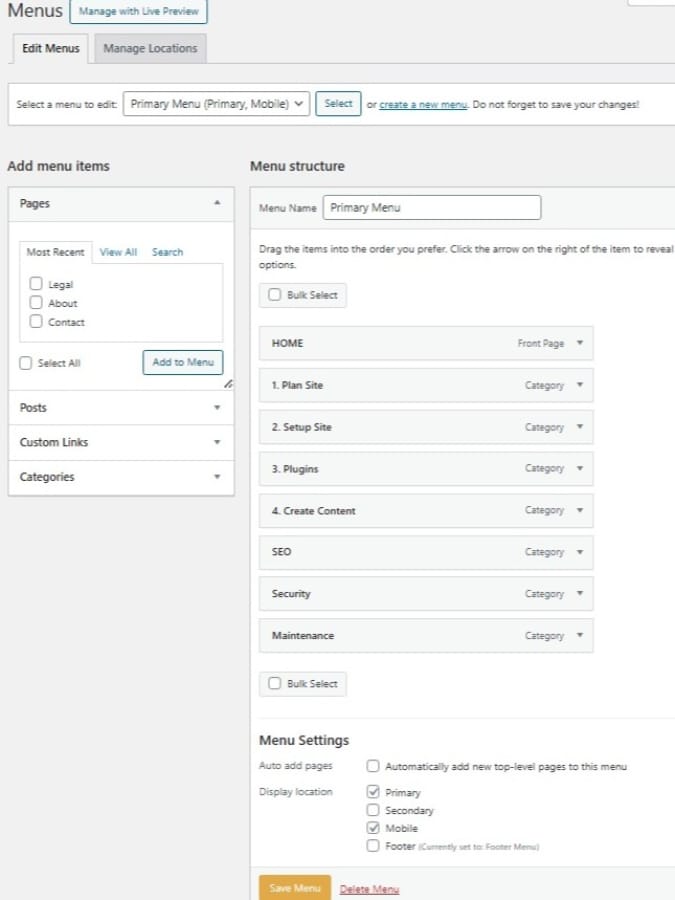
Task: Disable the Mobile display location
Action: [373, 828]
